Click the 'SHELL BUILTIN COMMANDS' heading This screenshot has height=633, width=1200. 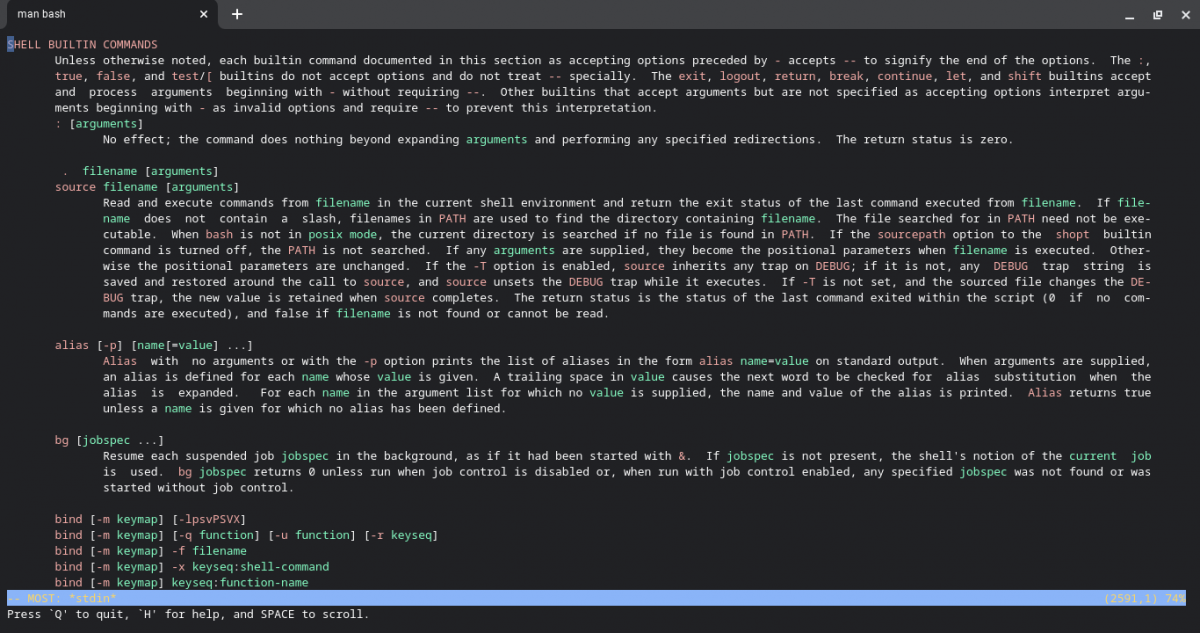(x=82, y=45)
